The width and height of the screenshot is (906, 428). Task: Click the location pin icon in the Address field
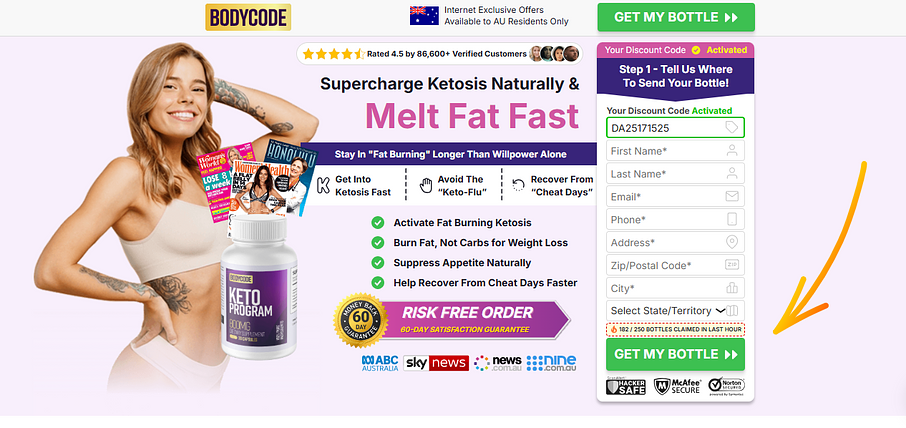coord(732,242)
